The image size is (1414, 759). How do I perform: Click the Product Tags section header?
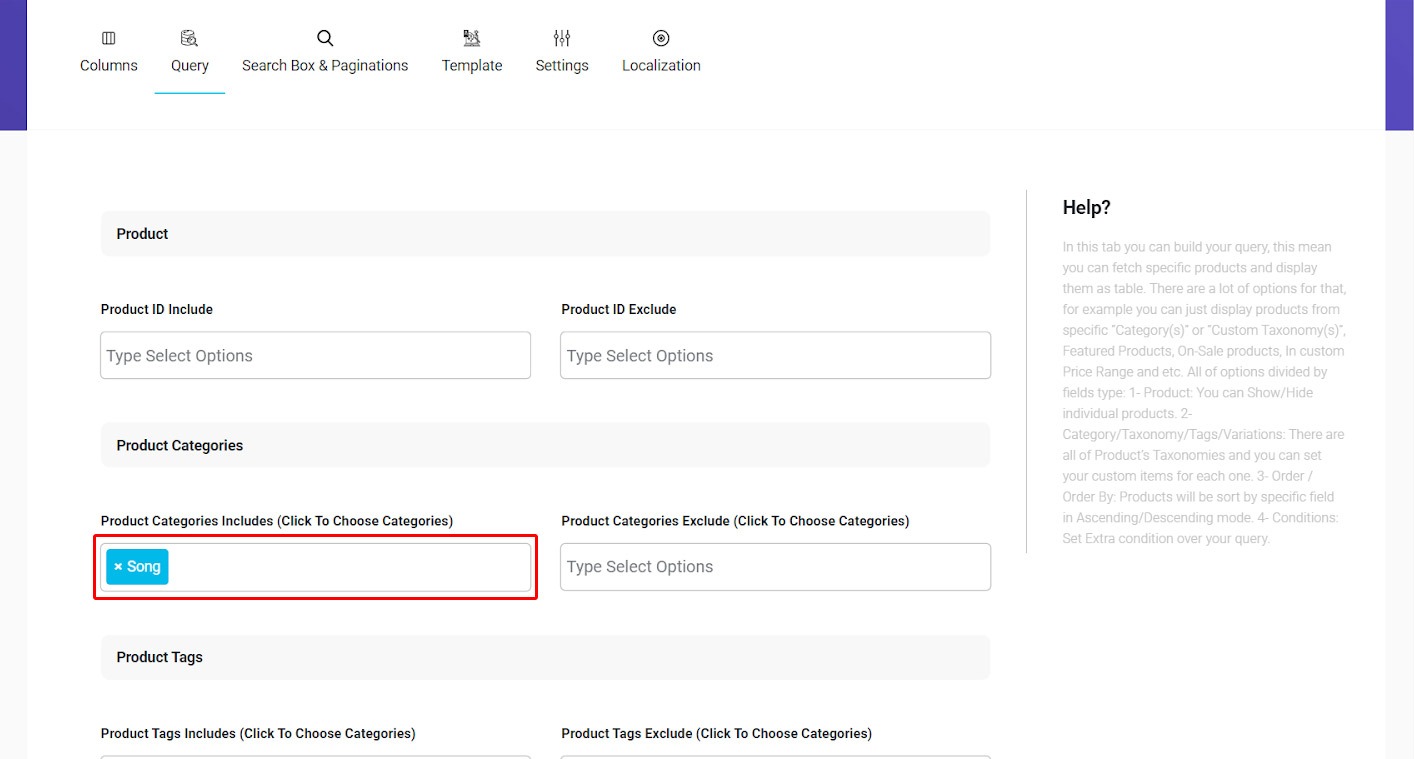tap(545, 657)
